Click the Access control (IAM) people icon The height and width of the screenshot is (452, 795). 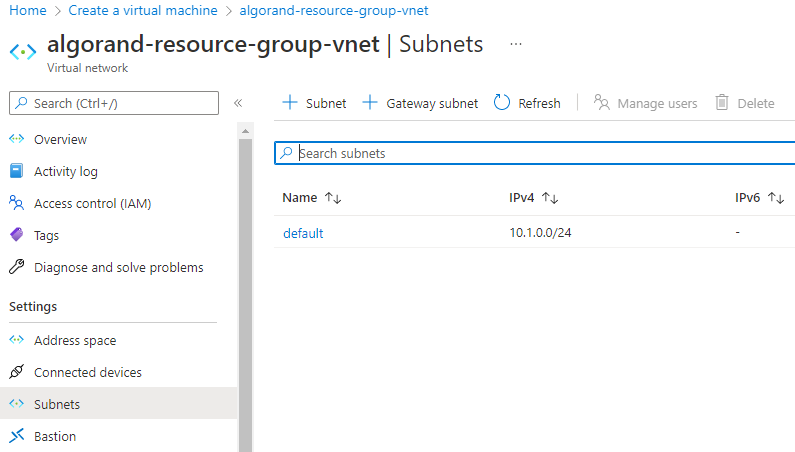tap(17, 203)
